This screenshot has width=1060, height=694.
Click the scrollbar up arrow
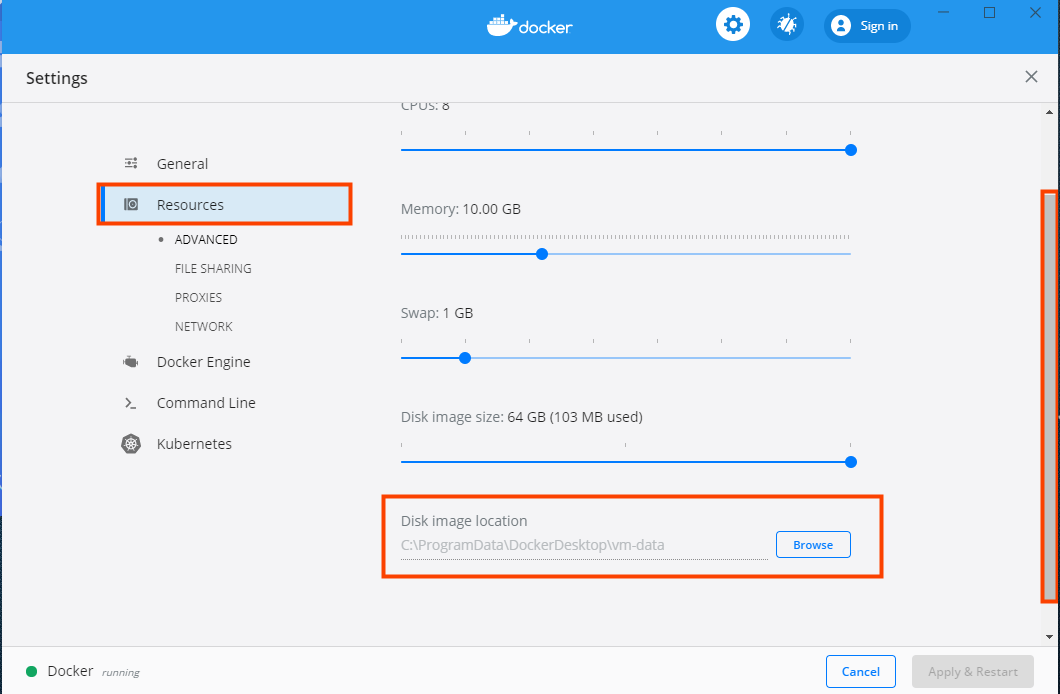[1049, 112]
